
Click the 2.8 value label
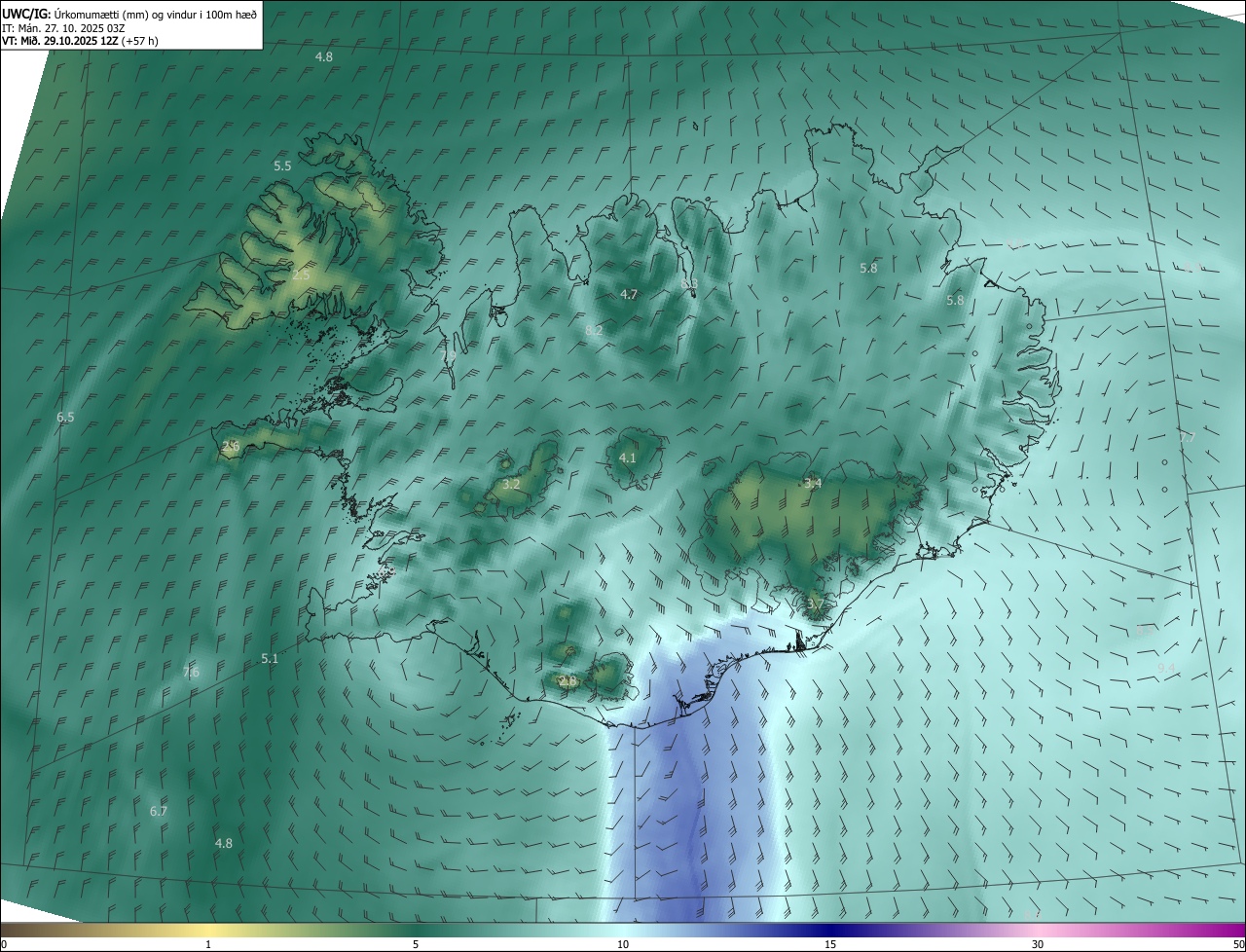coord(568,680)
